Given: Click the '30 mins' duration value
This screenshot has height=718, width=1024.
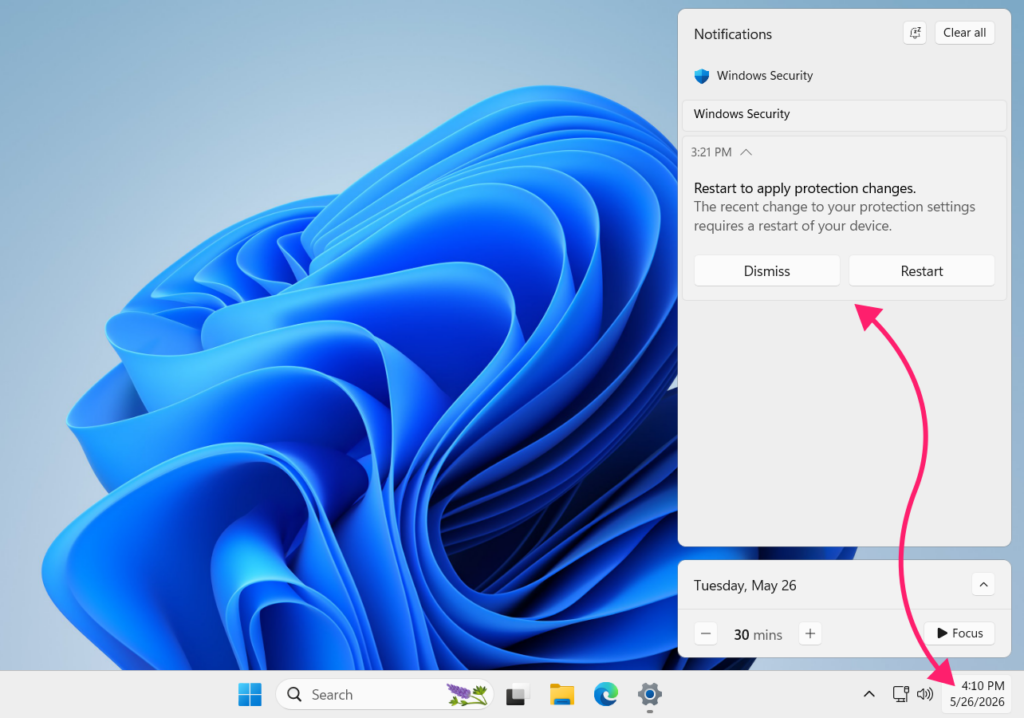Looking at the screenshot, I should pyautogui.click(x=758, y=634).
